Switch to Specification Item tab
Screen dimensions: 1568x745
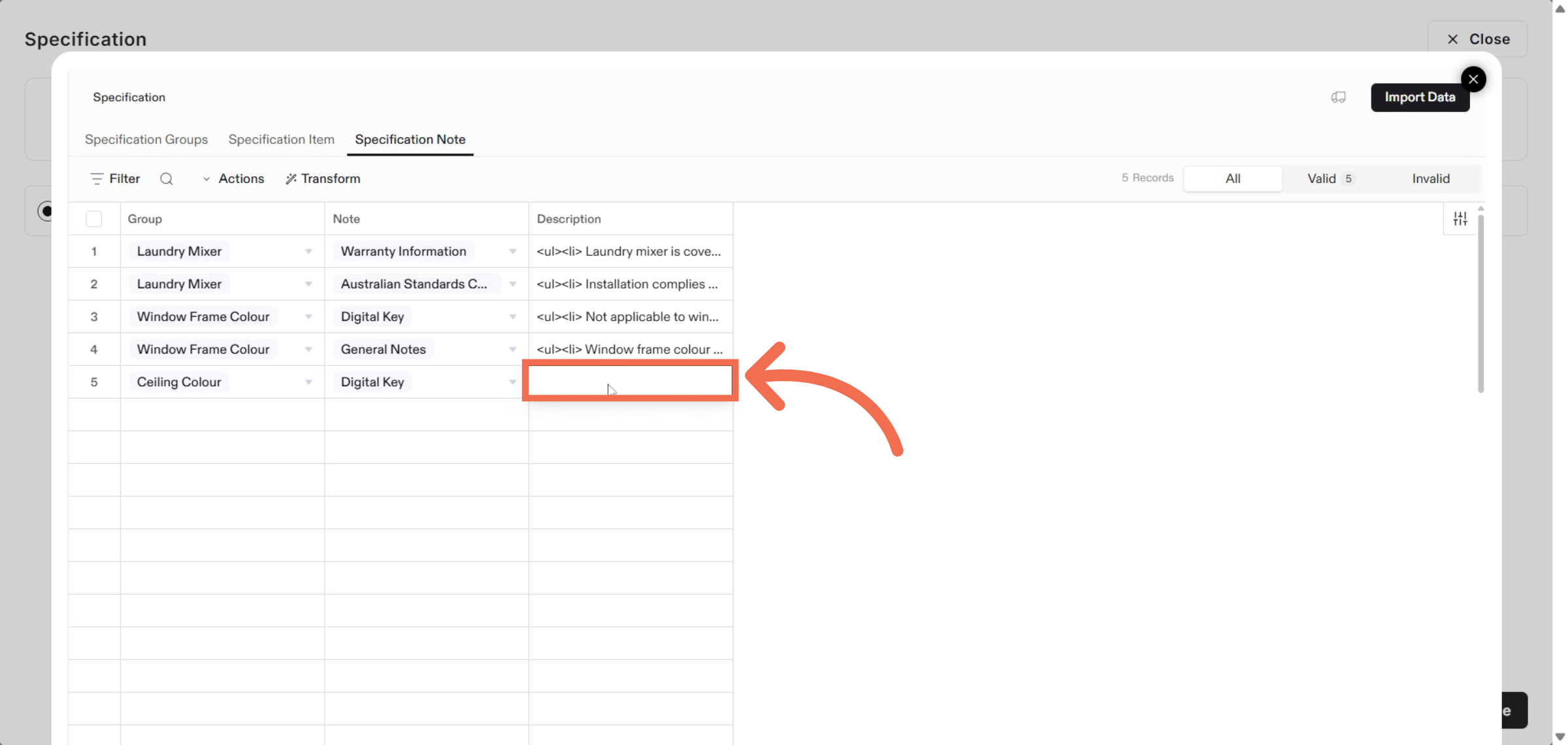point(281,139)
